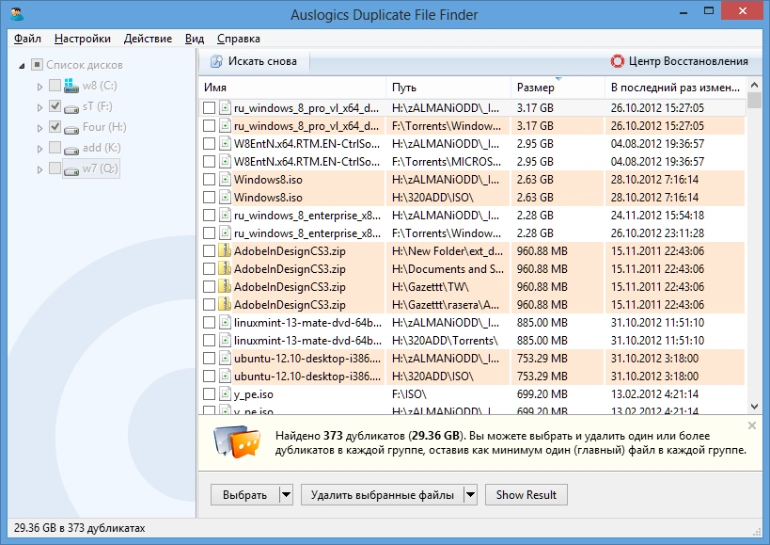Click the results scrollbar up arrow

point(754,85)
